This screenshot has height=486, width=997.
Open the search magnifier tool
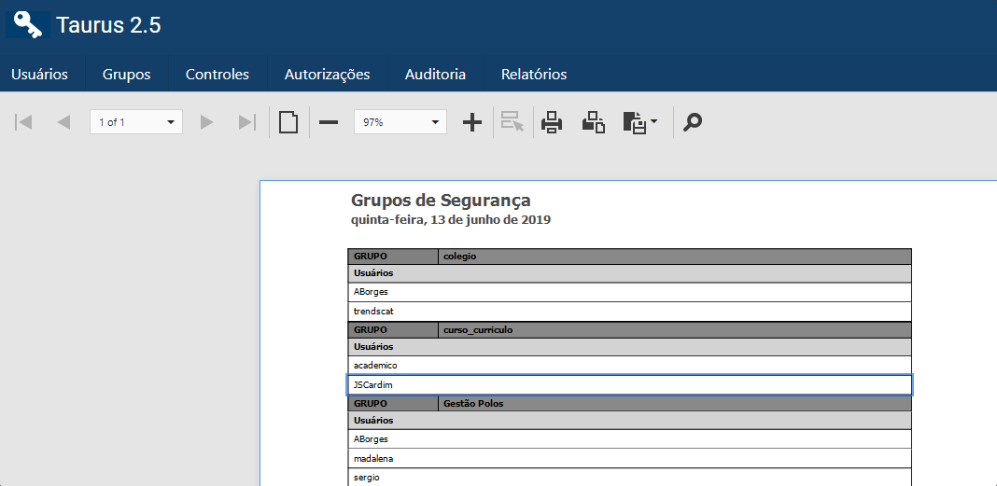[692, 122]
